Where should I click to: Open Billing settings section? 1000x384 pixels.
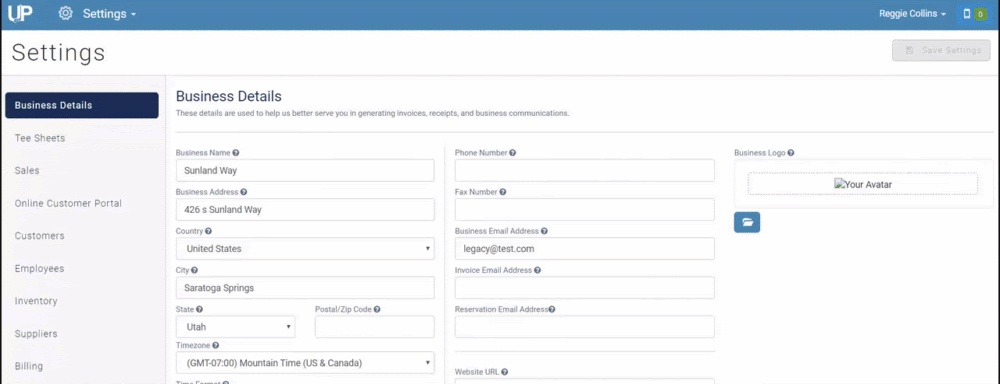(x=29, y=366)
